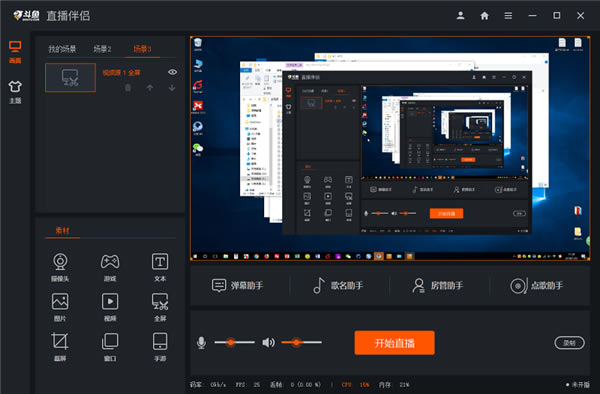
Task: Adjust the speaker volume slider
Action: [x=301, y=342]
